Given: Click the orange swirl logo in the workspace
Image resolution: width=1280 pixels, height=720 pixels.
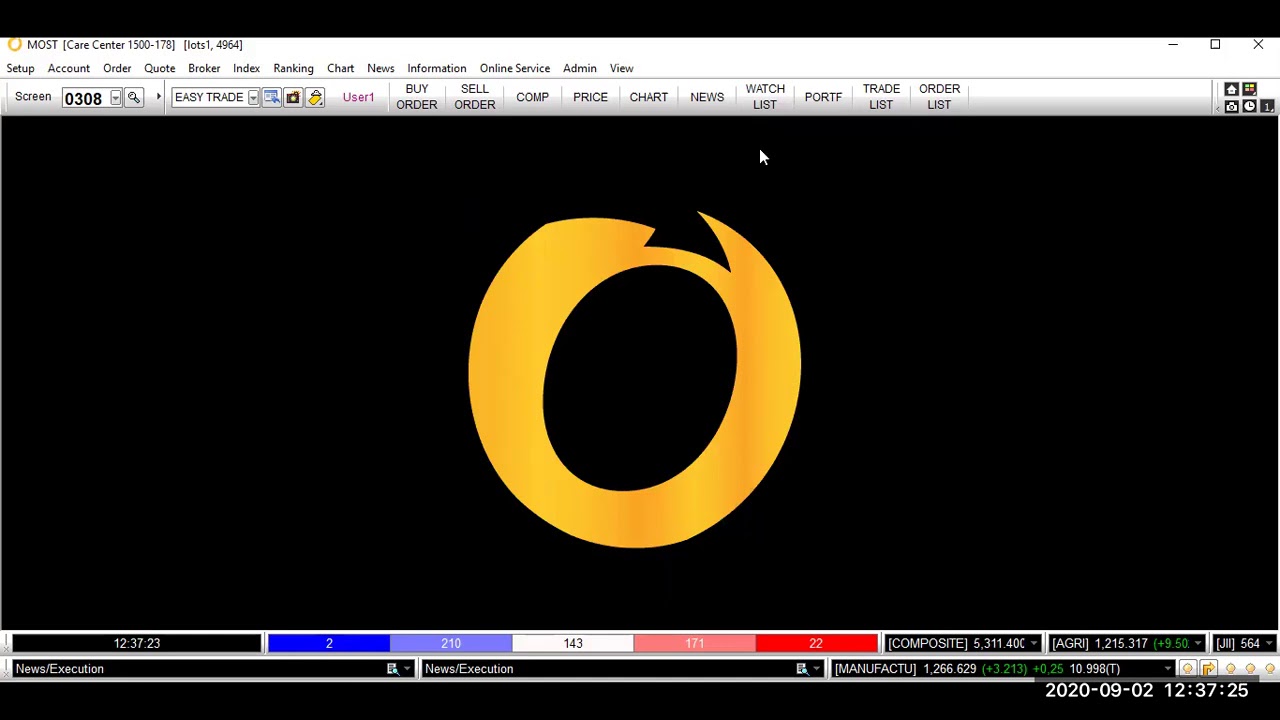Looking at the screenshot, I should coord(635,379).
